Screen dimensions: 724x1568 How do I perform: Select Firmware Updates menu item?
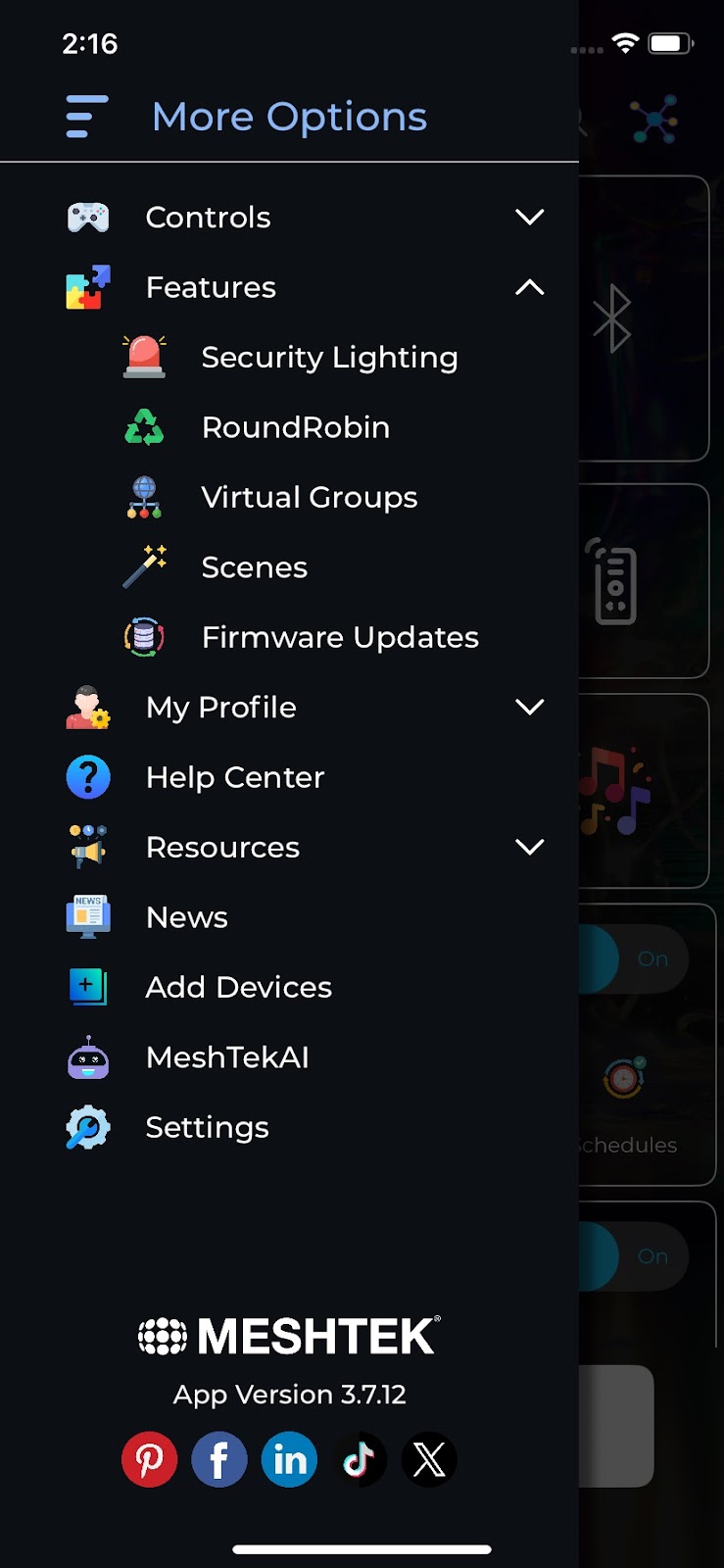[x=339, y=637]
